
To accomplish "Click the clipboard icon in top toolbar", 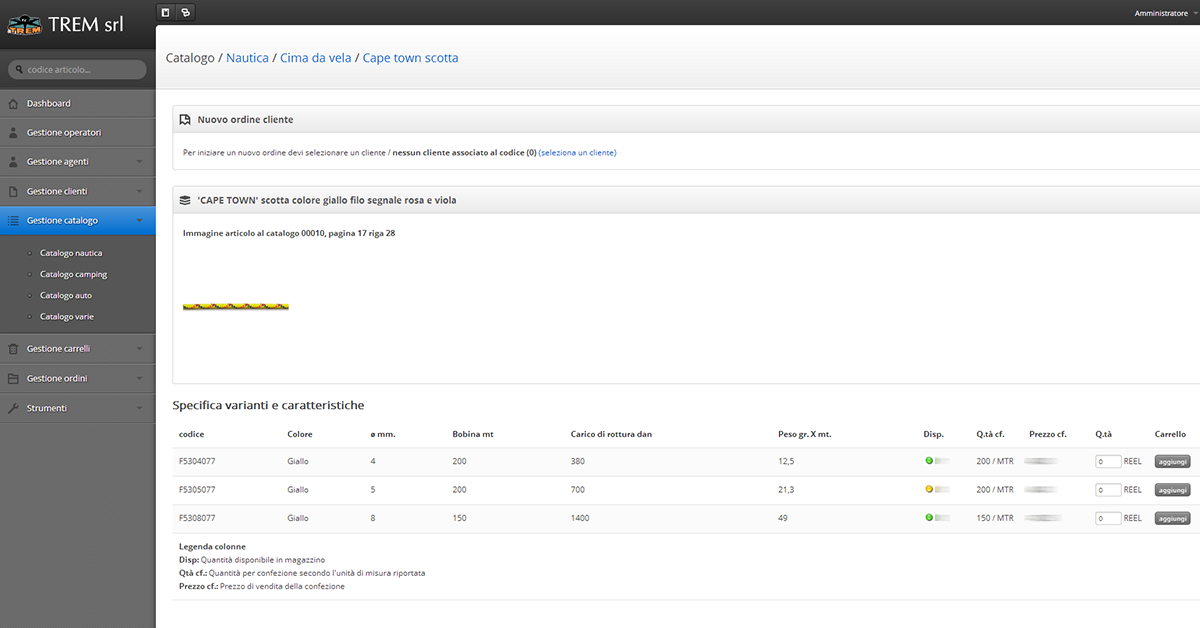I will [x=166, y=12].
